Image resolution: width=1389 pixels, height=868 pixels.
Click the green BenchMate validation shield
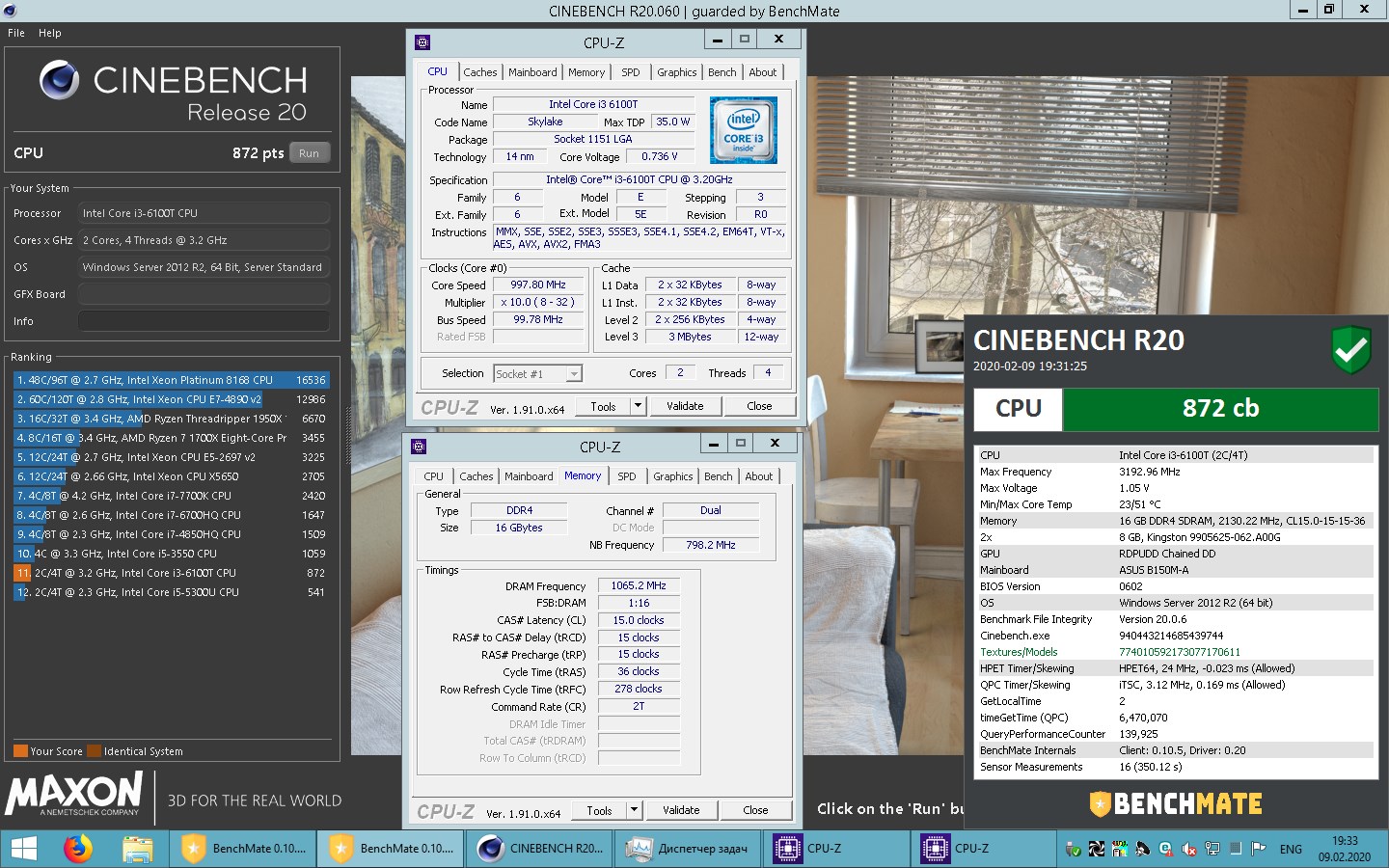pyautogui.click(x=1351, y=349)
